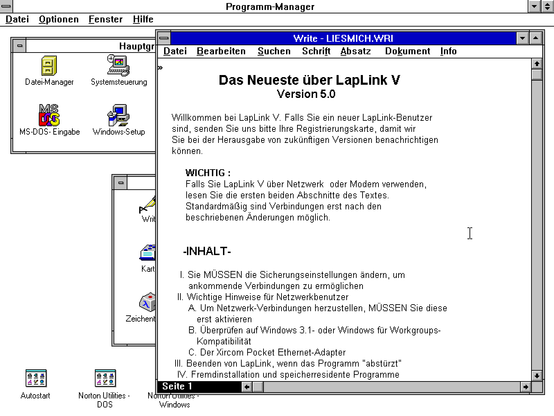
Task: Click the vertical scroll thumb in Write
Action: pyautogui.click(x=537, y=75)
